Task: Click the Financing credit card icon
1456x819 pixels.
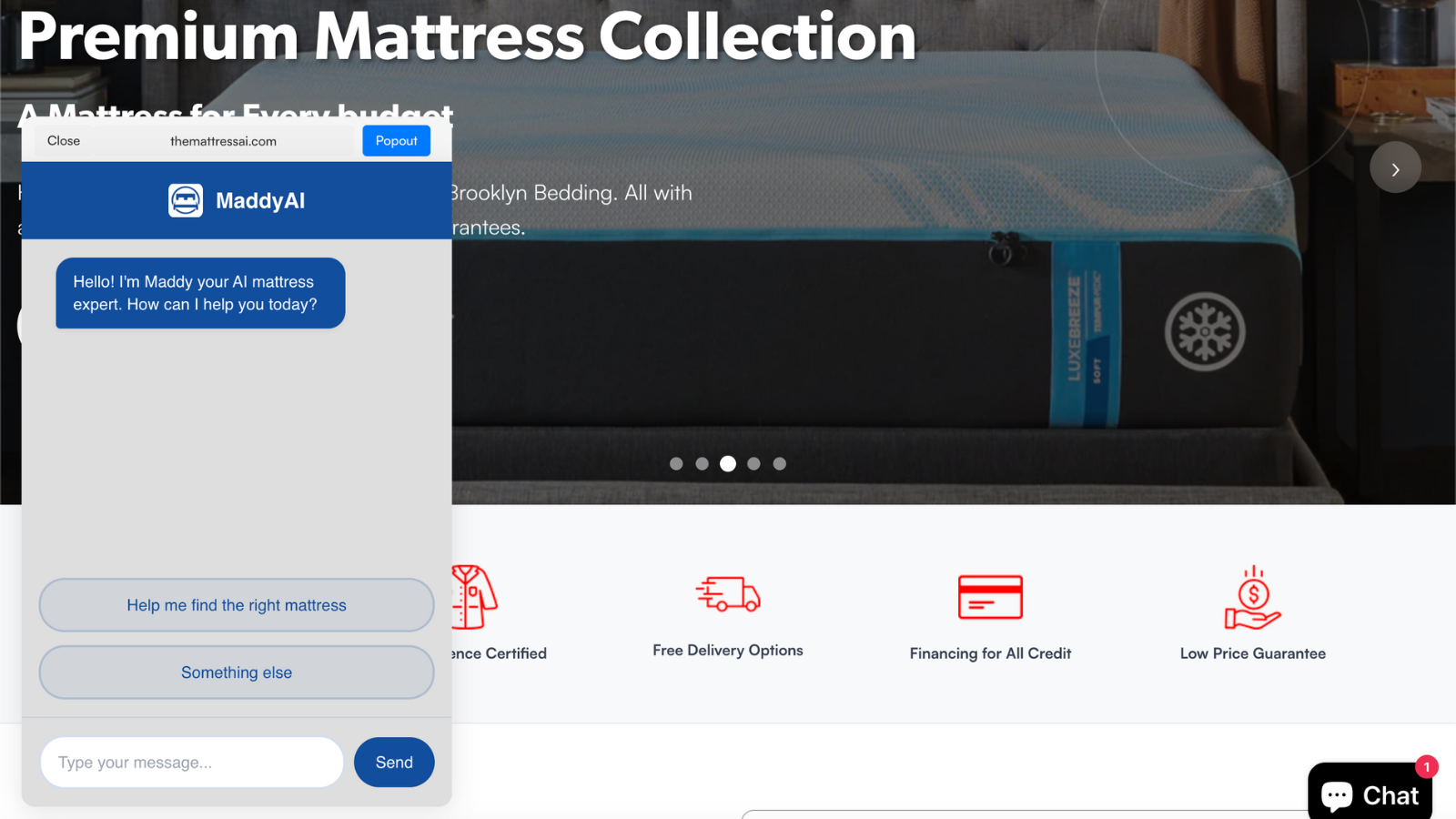Action: tap(990, 597)
